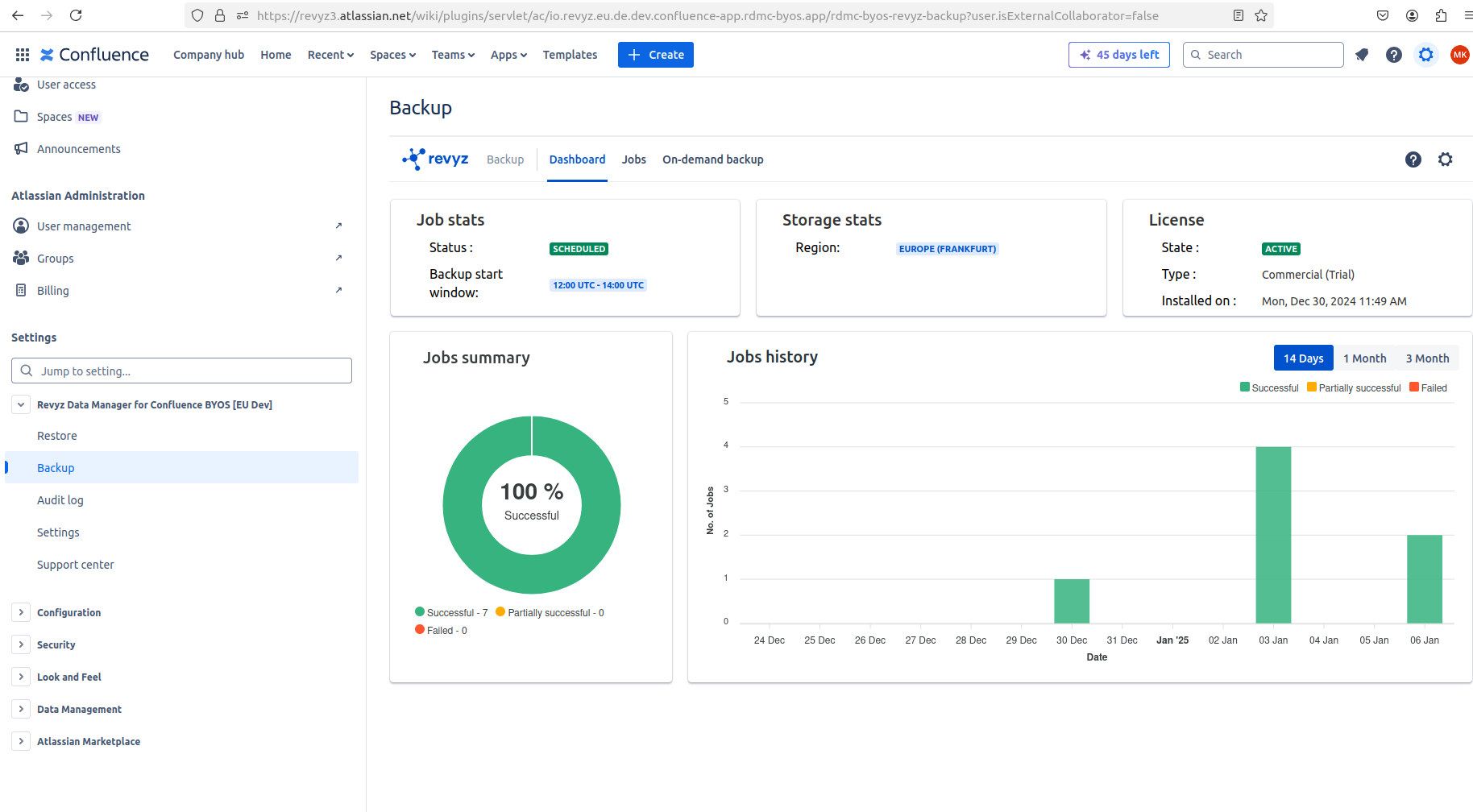Viewport: 1473px width, 812px height.
Task: Open Support center in sidebar
Action: 76,565
